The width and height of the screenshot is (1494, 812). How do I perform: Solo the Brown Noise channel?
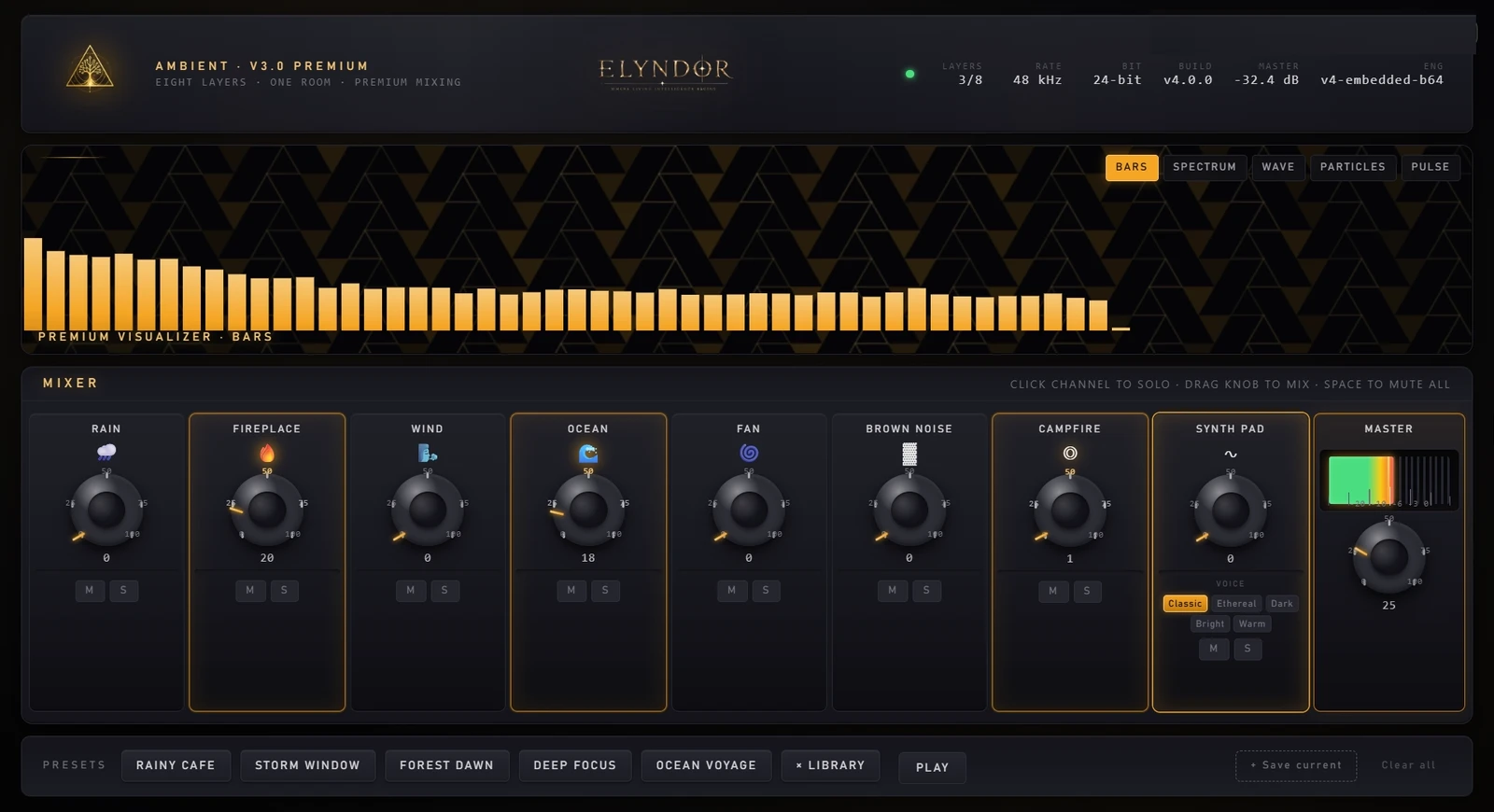pyautogui.click(x=926, y=590)
